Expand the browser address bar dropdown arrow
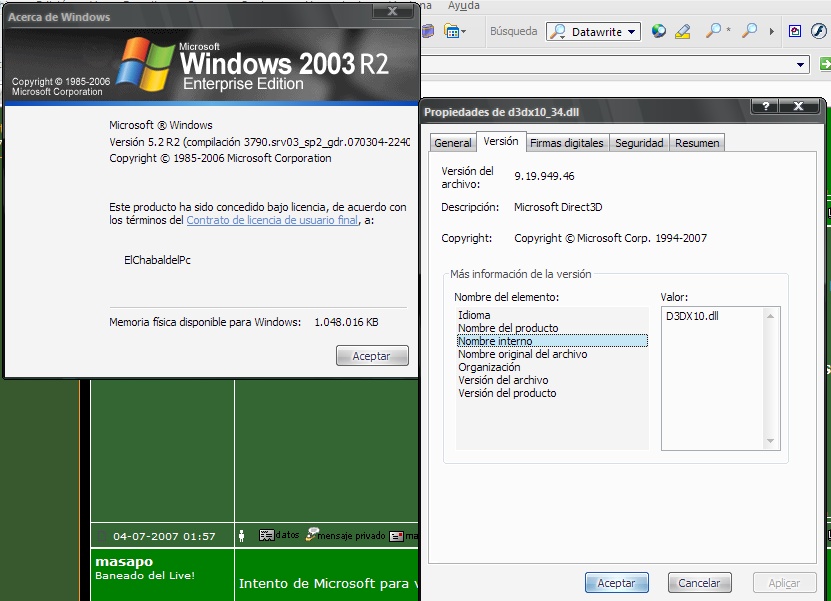The height and width of the screenshot is (601, 831). [x=800, y=65]
